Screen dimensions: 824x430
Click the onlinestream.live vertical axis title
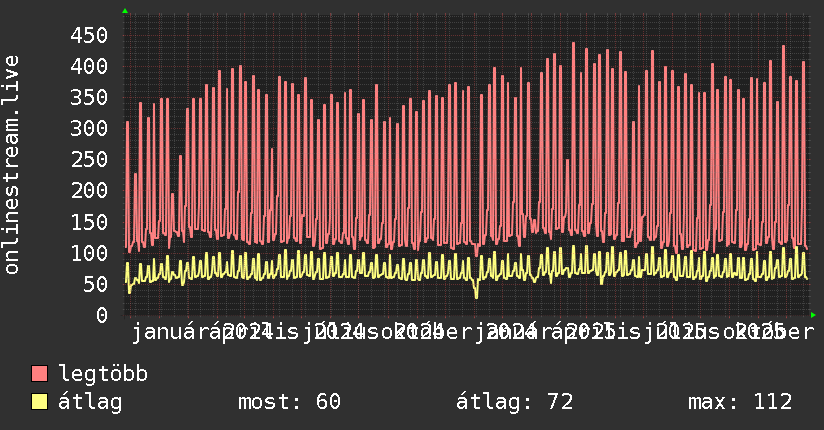(x=11, y=165)
